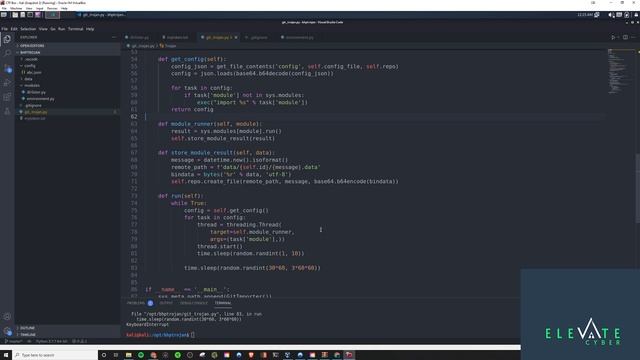This screenshot has width=640, height=360.
Task: Open the Search view in activity bar
Action: click(7, 53)
